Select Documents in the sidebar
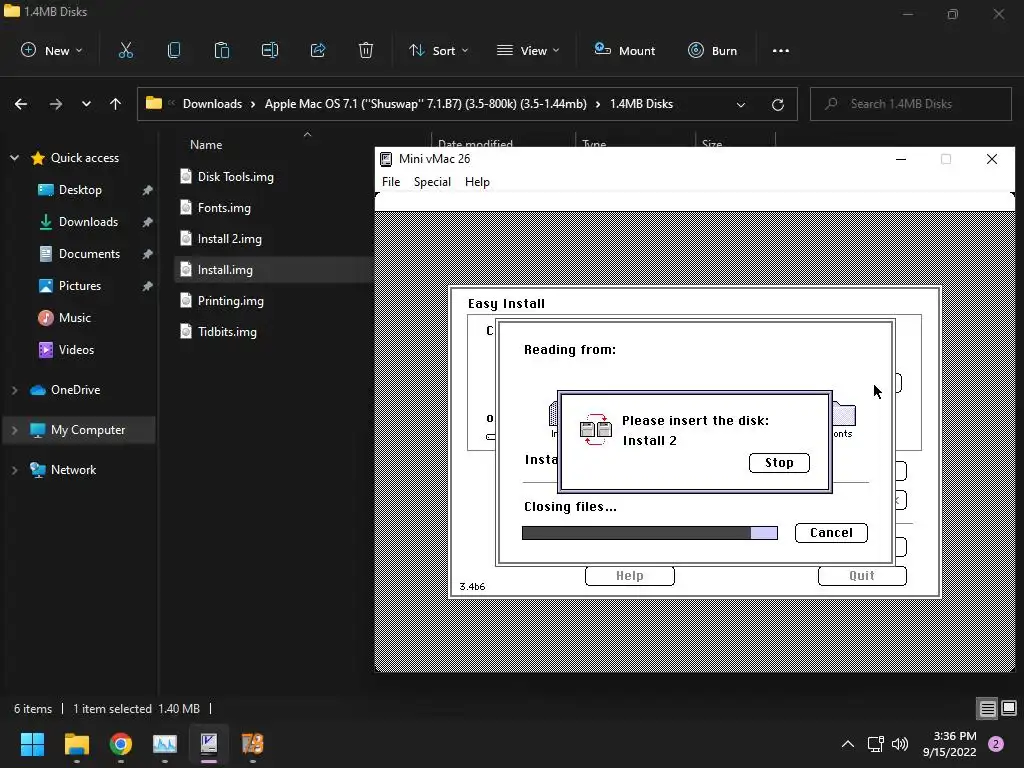Screen dimensions: 1024x768 point(89,253)
